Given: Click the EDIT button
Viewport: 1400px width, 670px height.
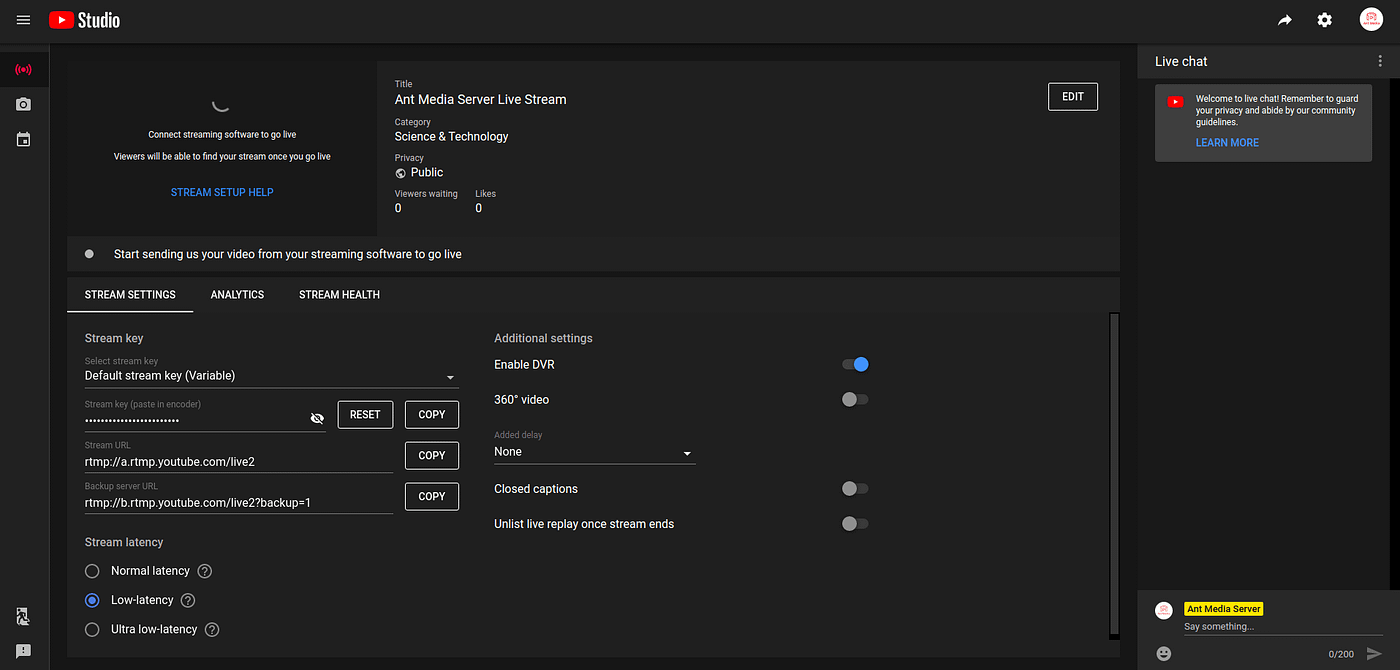Looking at the screenshot, I should pyautogui.click(x=1073, y=97).
